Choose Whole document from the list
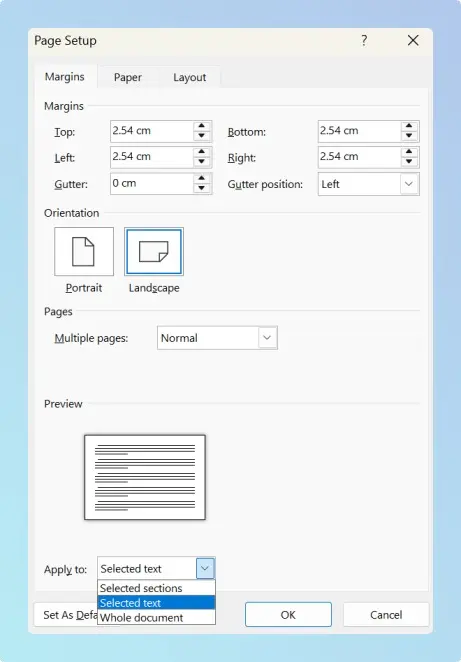This screenshot has width=461, height=662. [156, 617]
